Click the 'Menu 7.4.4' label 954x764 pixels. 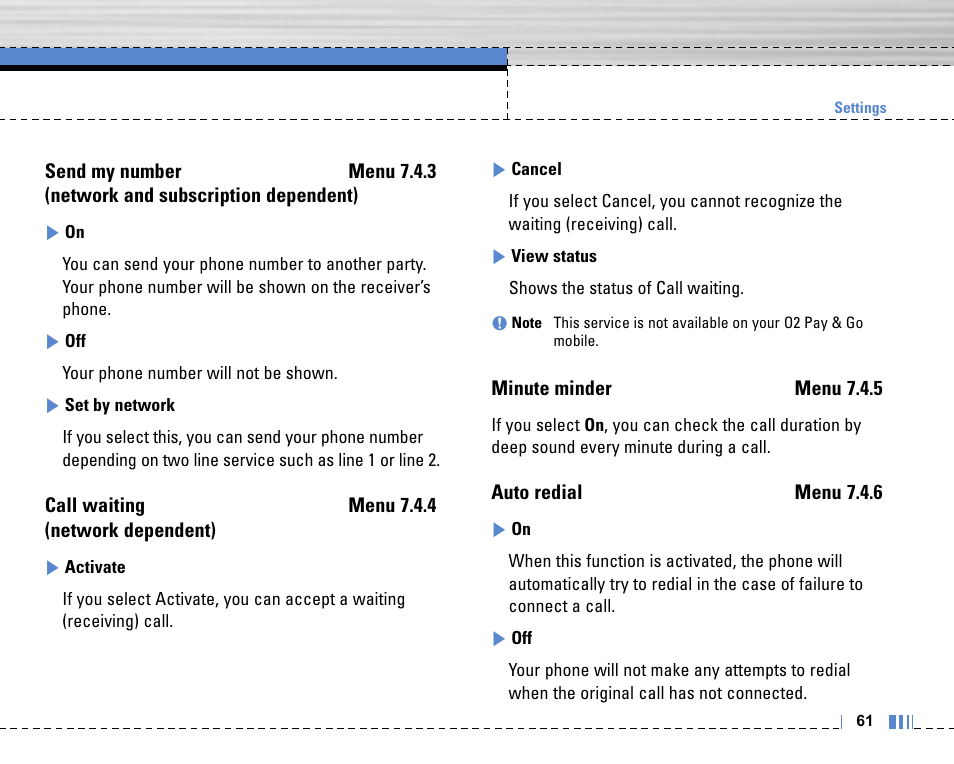click(x=392, y=505)
